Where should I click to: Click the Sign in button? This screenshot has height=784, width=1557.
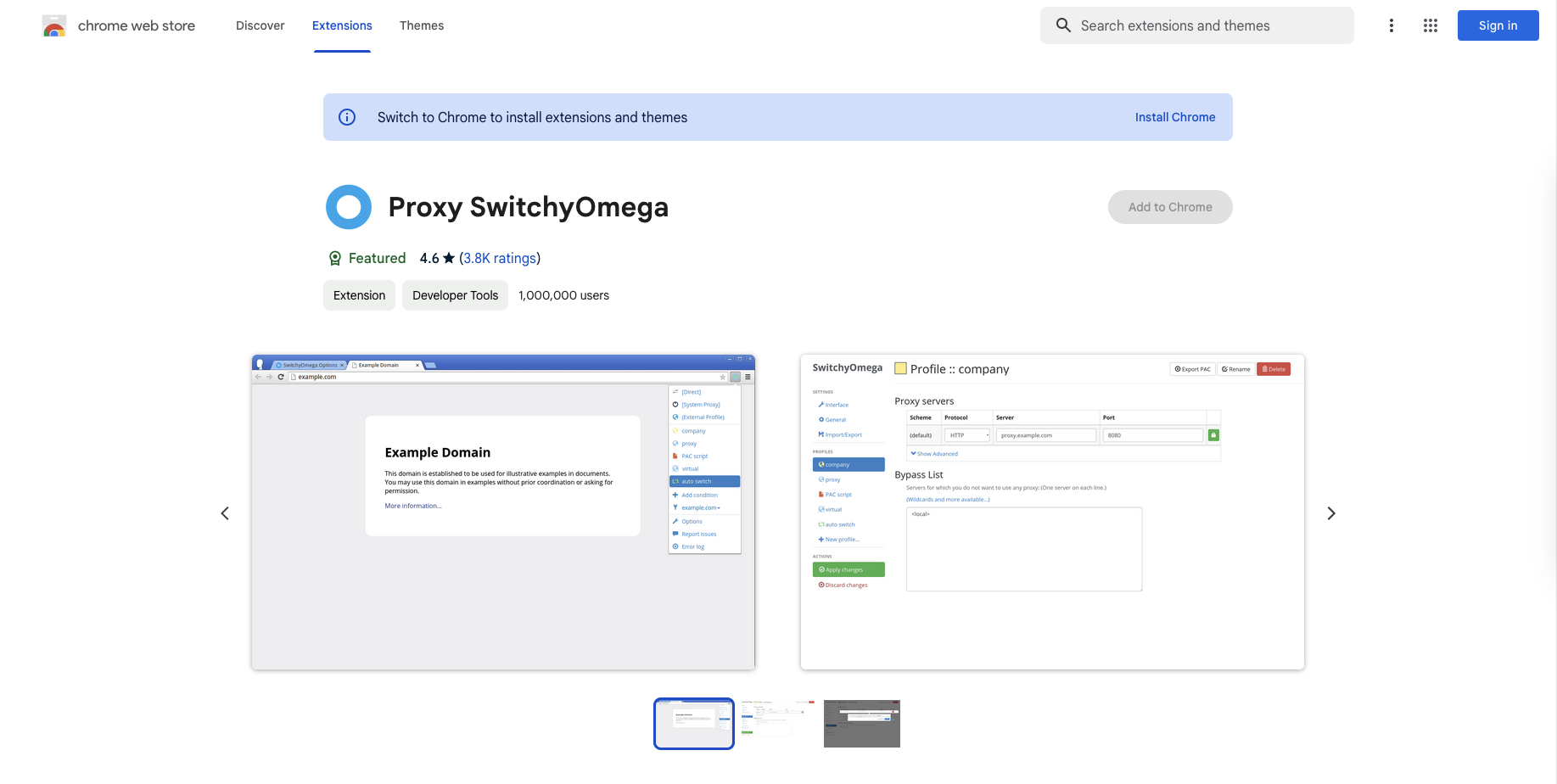[x=1498, y=25]
